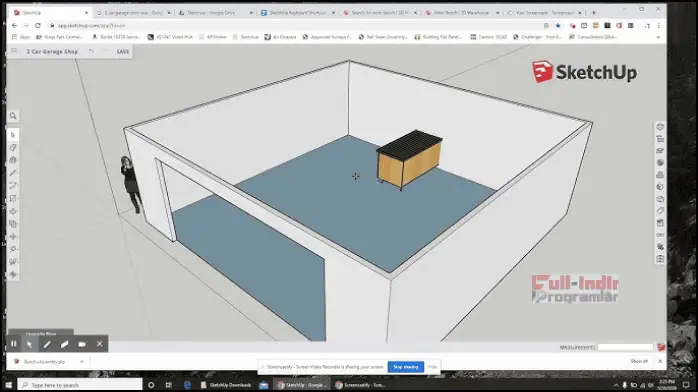Select the standing woman figure
698x392 pixels.
coord(131,184)
